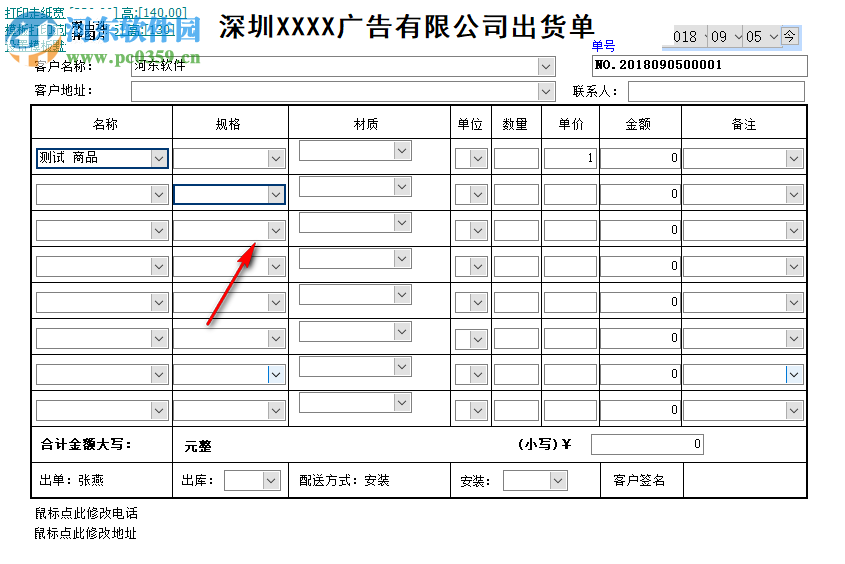Screen dimensions: 845x564
Task: Click the 名称 column header
Action: pos(105,124)
